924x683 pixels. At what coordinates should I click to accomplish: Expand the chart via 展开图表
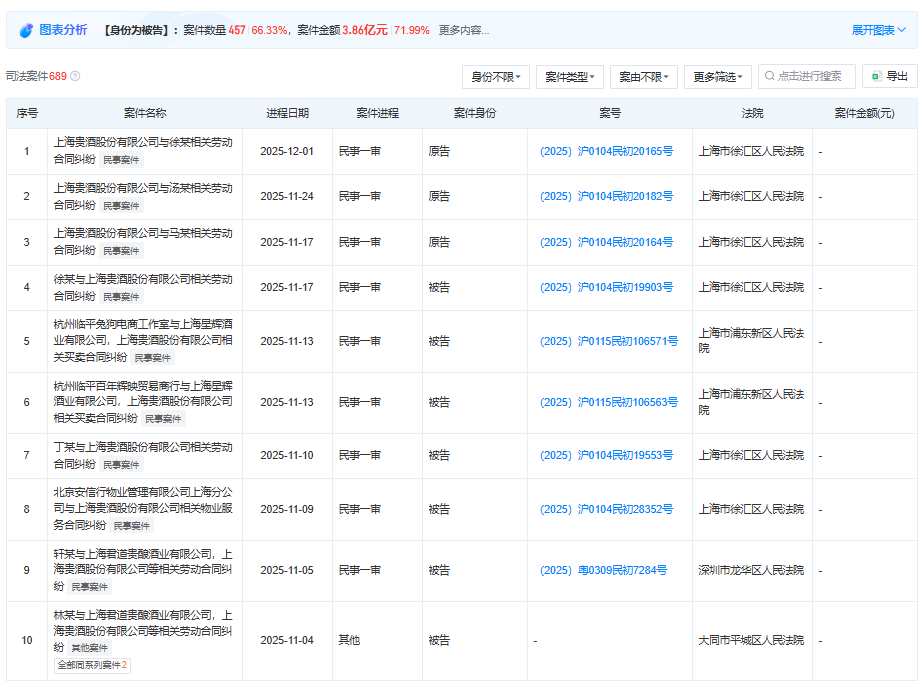[x=879, y=30]
